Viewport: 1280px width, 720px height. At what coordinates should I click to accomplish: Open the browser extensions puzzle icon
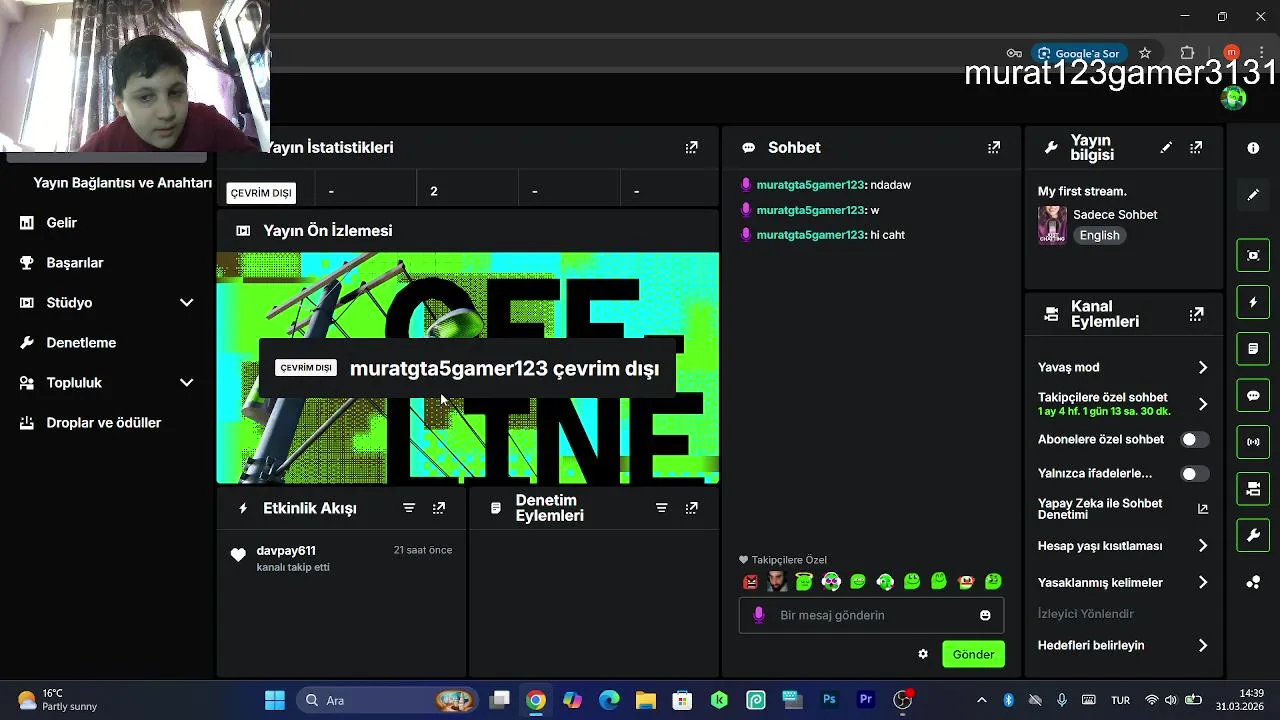[1187, 53]
